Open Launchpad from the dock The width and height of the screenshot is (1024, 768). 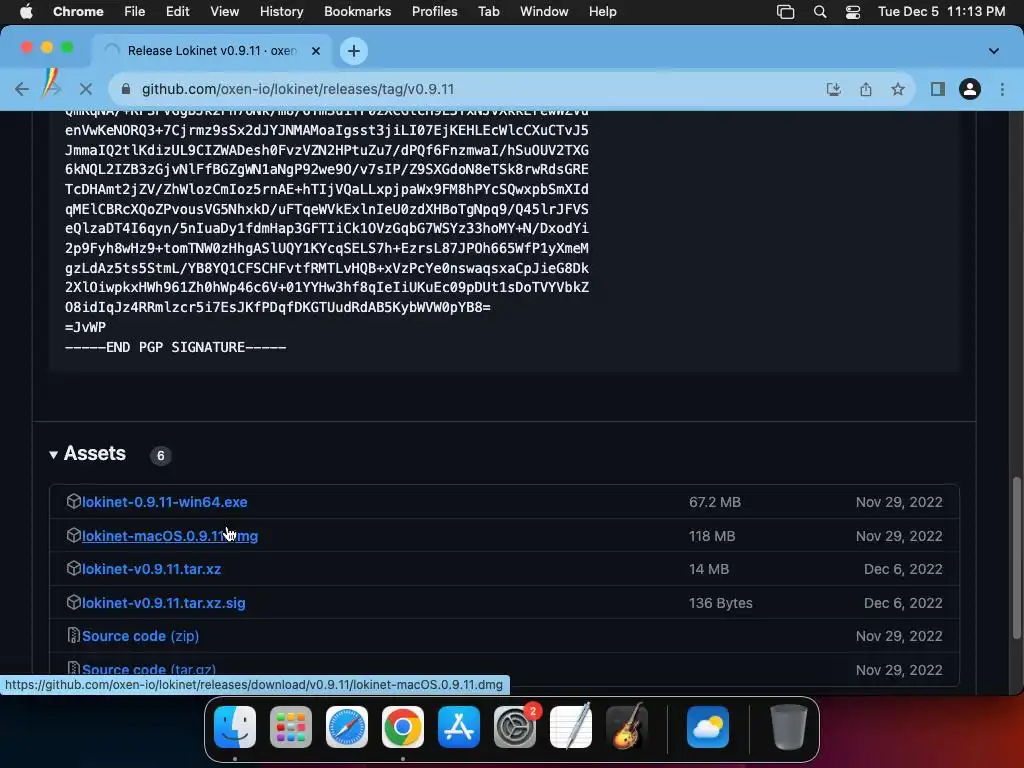pyautogui.click(x=291, y=726)
